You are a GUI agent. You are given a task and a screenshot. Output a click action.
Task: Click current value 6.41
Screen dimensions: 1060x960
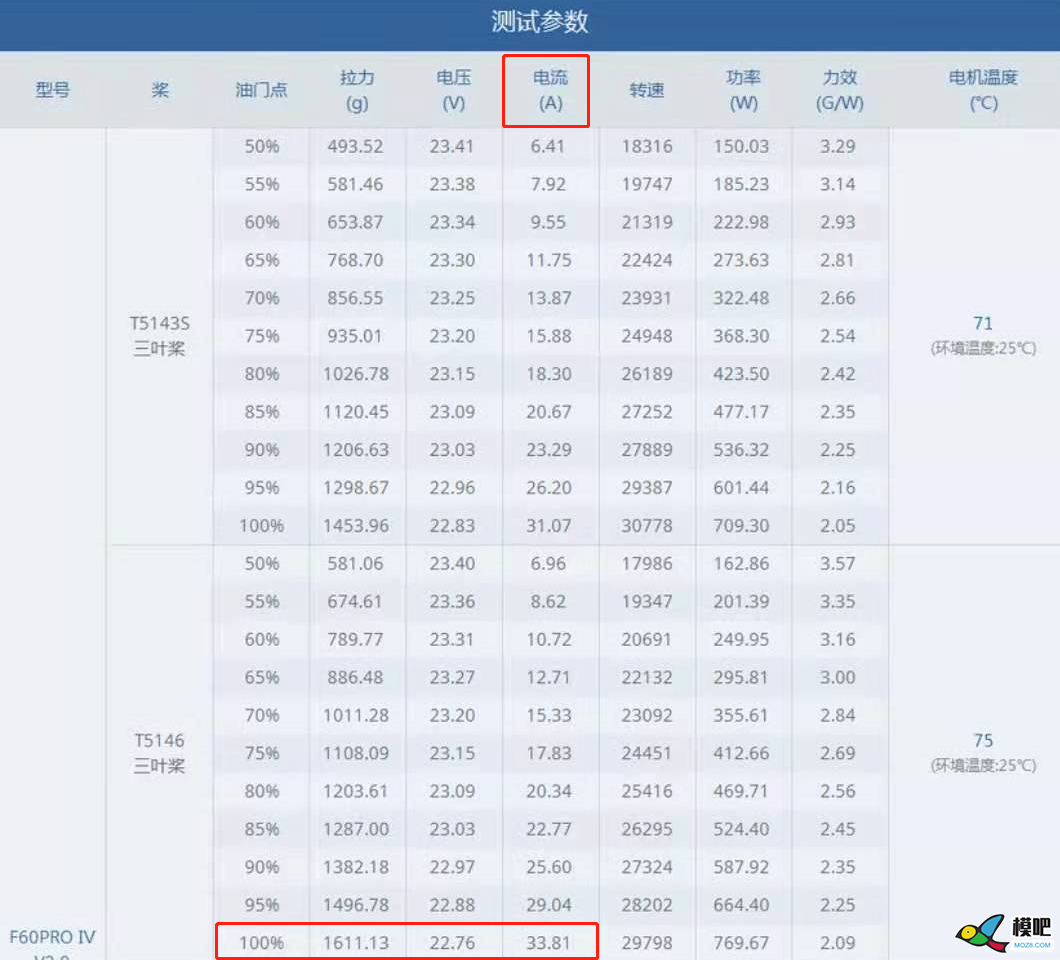pyautogui.click(x=548, y=146)
